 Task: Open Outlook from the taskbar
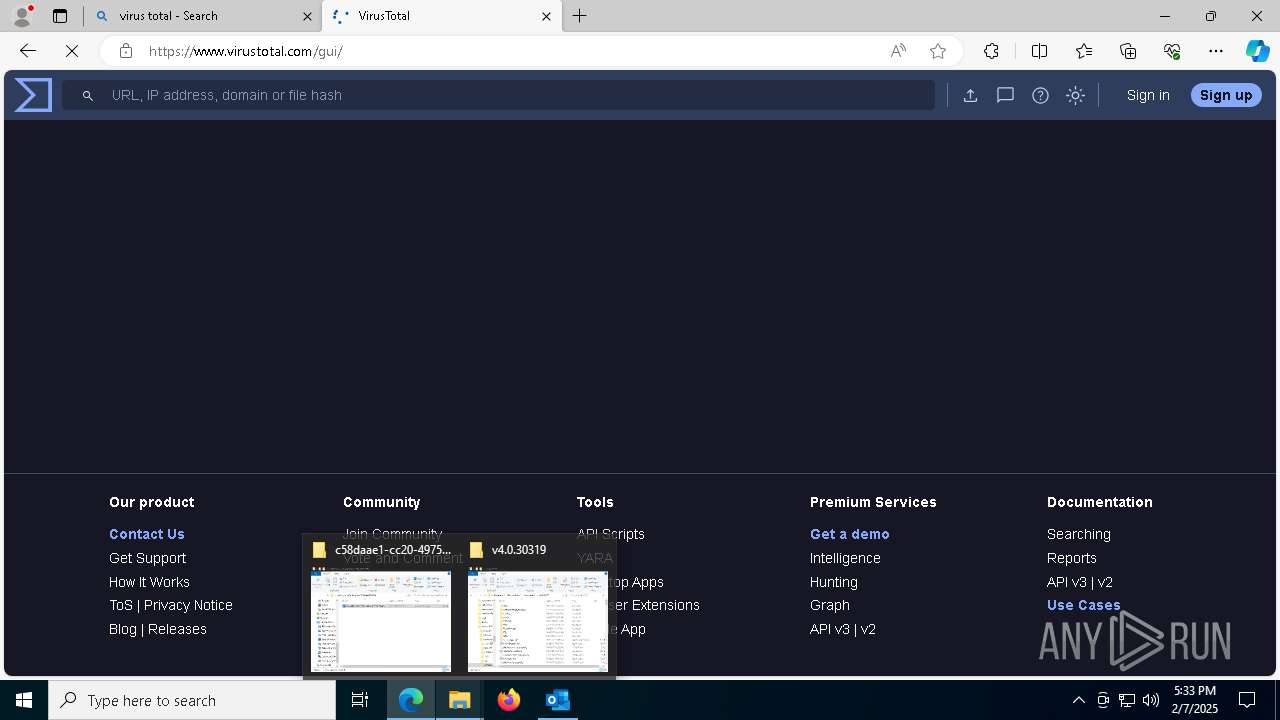(558, 700)
